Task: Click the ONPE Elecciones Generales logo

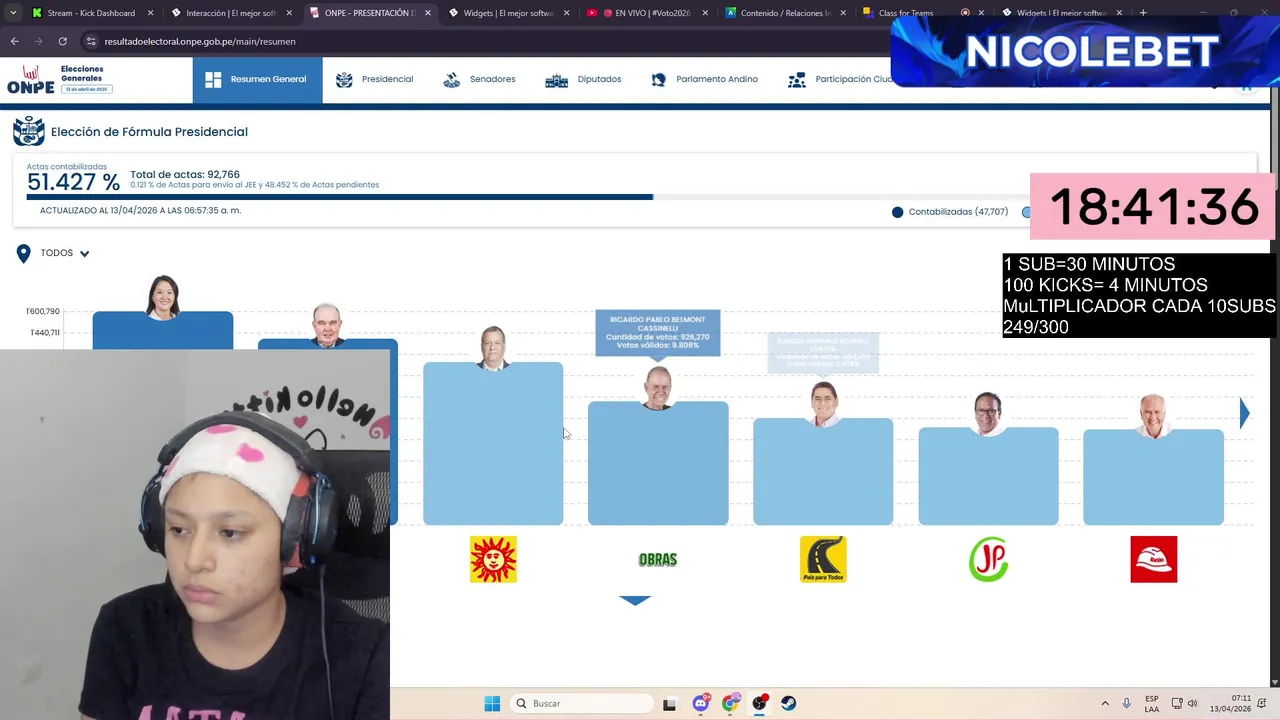Action: 59,80
